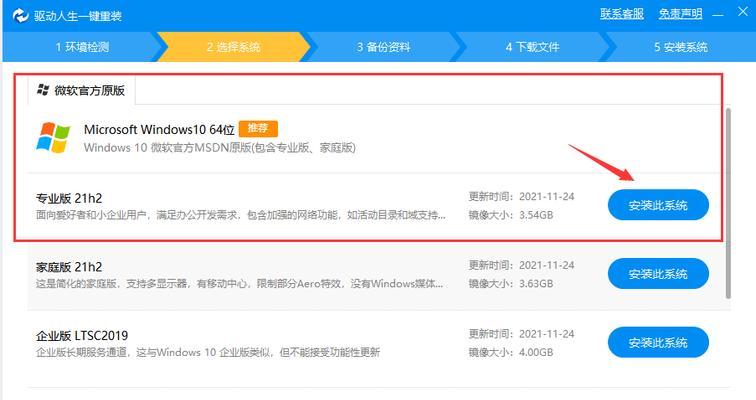Viewport: 756px width, 400px height.
Task: Minimize the 驱动人生 window
Action: [718, 15]
